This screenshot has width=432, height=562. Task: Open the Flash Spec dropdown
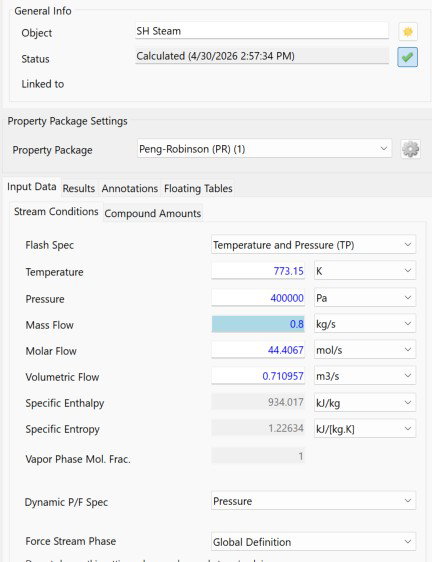click(x=313, y=245)
